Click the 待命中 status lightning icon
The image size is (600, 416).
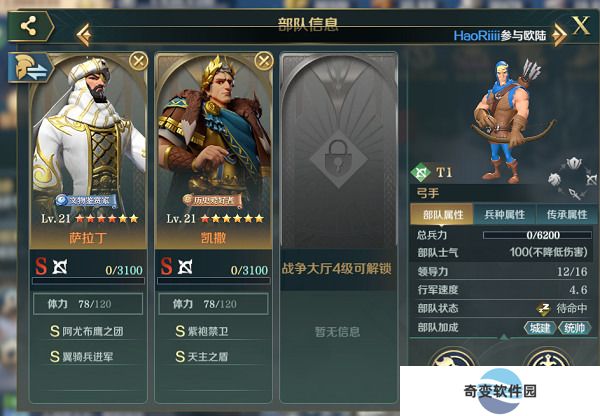pyautogui.click(x=543, y=308)
